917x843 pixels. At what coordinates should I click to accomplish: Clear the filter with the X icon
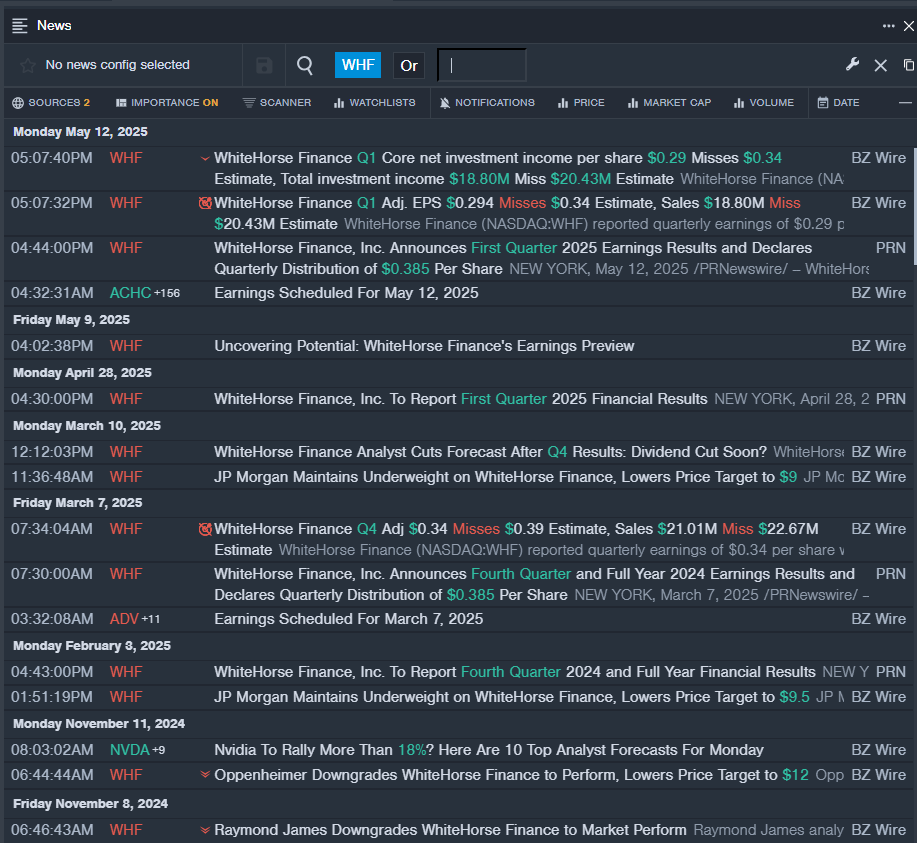click(880, 65)
